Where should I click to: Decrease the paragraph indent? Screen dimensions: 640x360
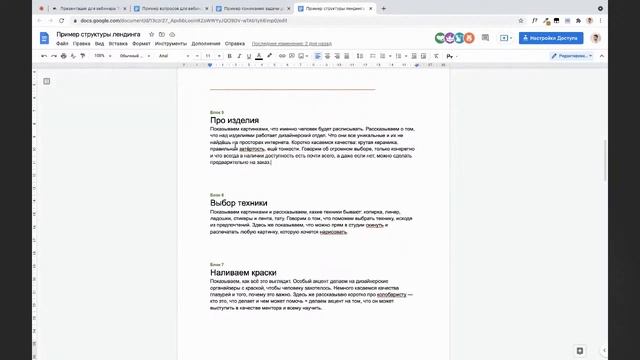coord(414,56)
